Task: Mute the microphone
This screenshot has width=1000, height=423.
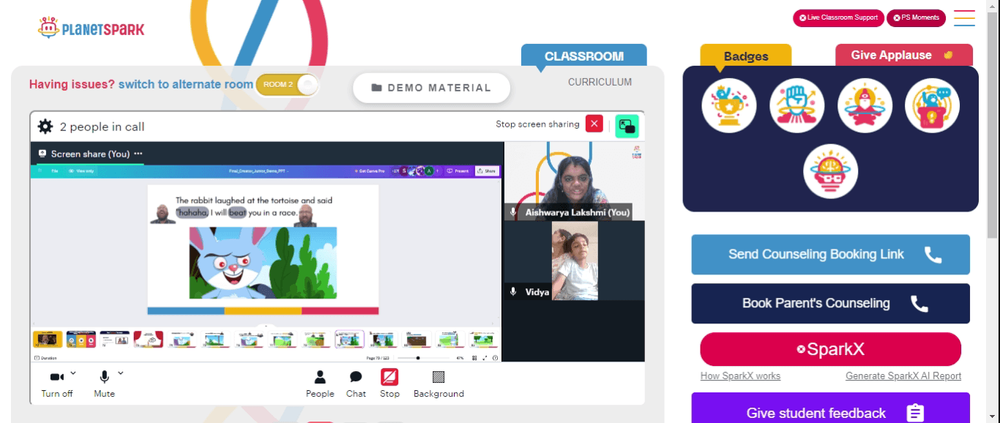Action: (104, 384)
